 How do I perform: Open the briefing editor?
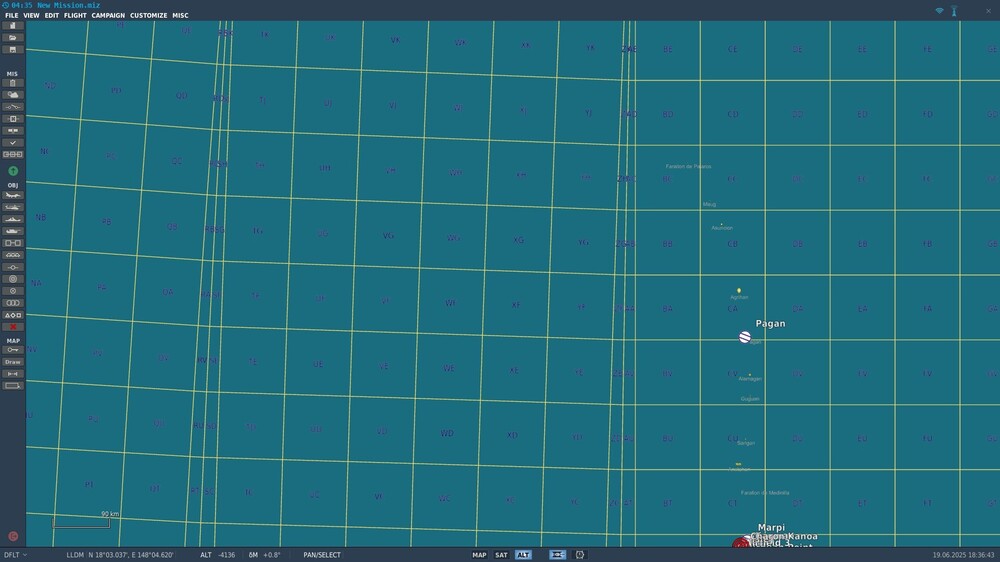[13, 83]
